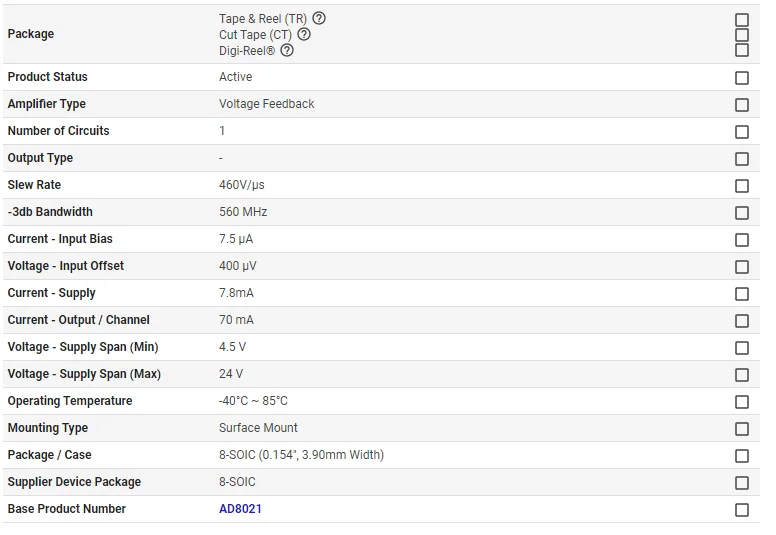Image resolution: width=776 pixels, height=535 pixels.
Task: Enable the -3db Bandwidth checkbox
Action: 742,213
